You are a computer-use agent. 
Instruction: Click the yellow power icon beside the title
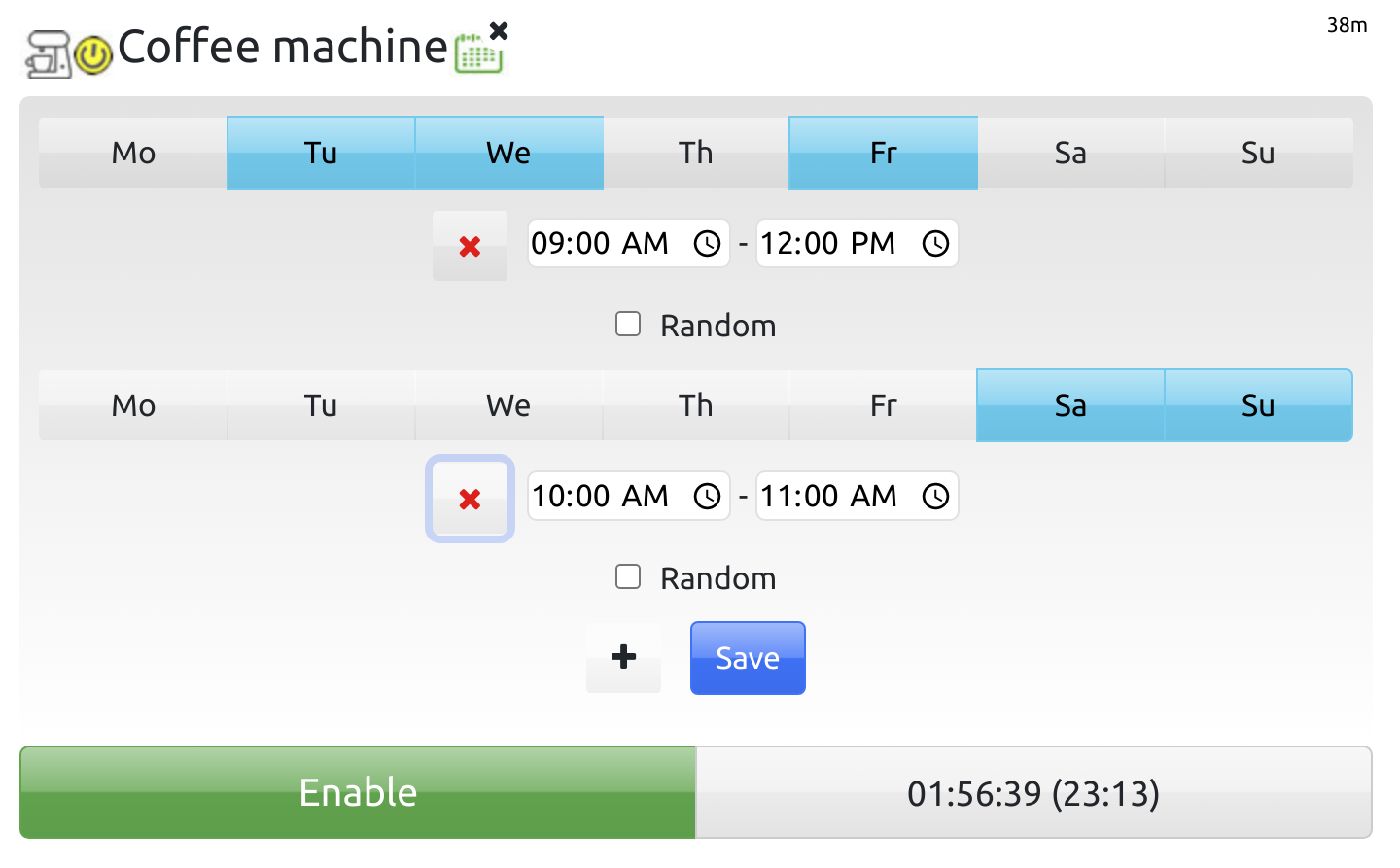[x=94, y=55]
